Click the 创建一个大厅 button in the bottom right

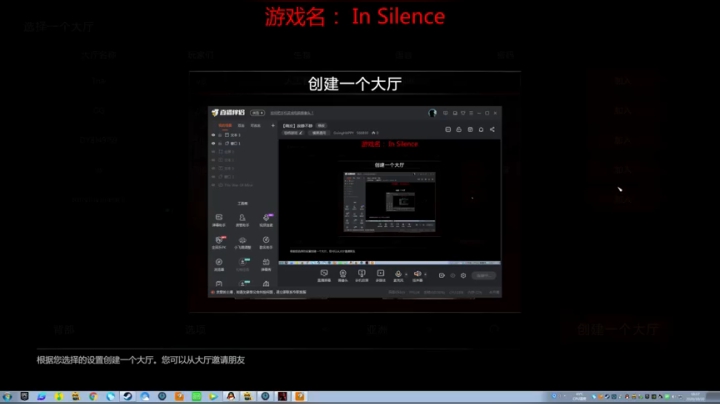point(618,329)
